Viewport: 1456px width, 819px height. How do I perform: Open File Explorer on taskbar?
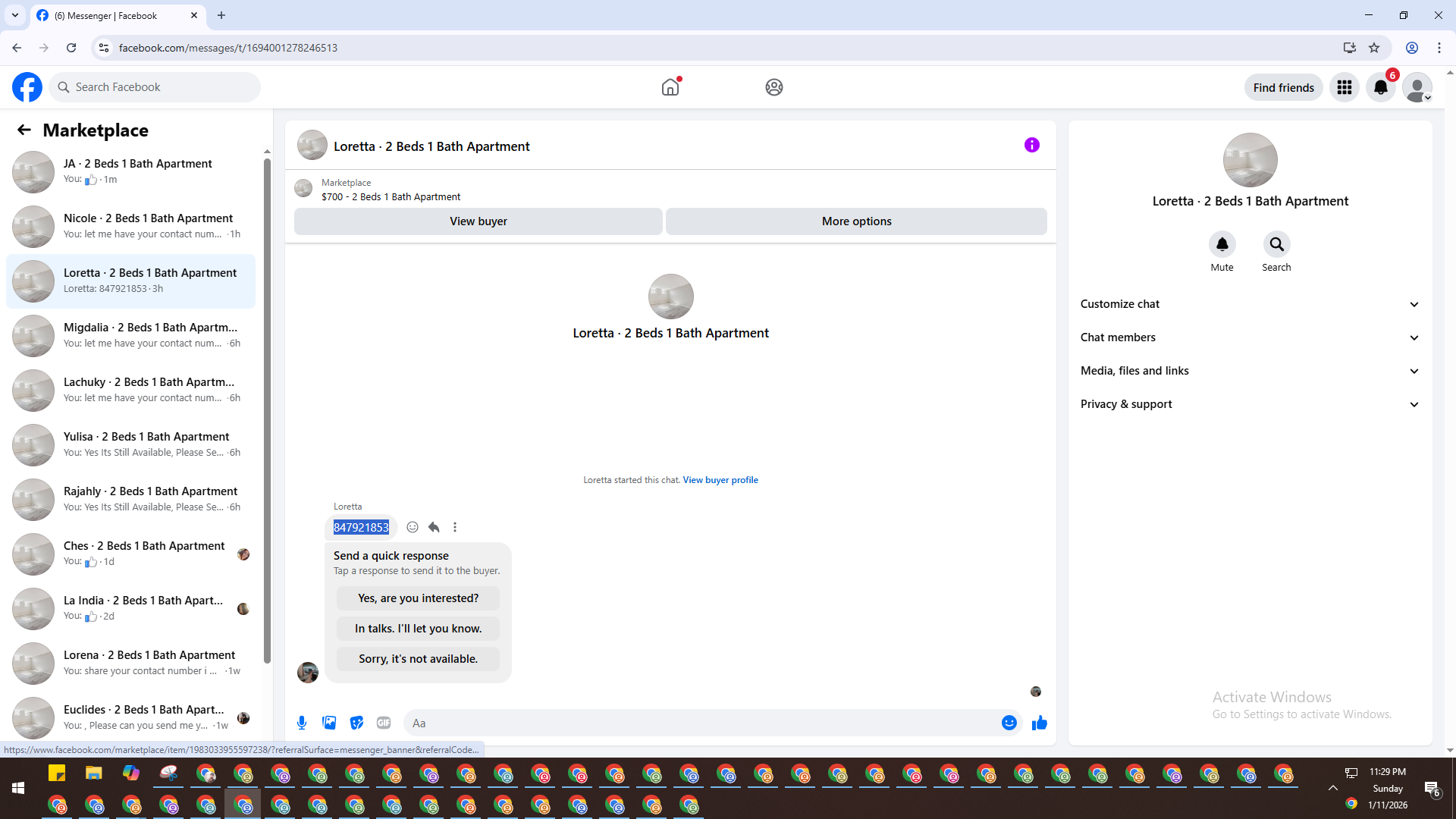(x=93, y=773)
